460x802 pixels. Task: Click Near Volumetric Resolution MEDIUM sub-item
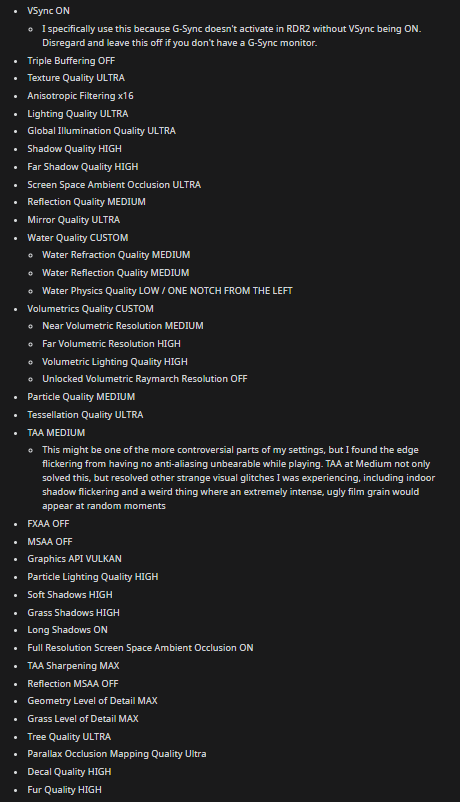point(123,326)
